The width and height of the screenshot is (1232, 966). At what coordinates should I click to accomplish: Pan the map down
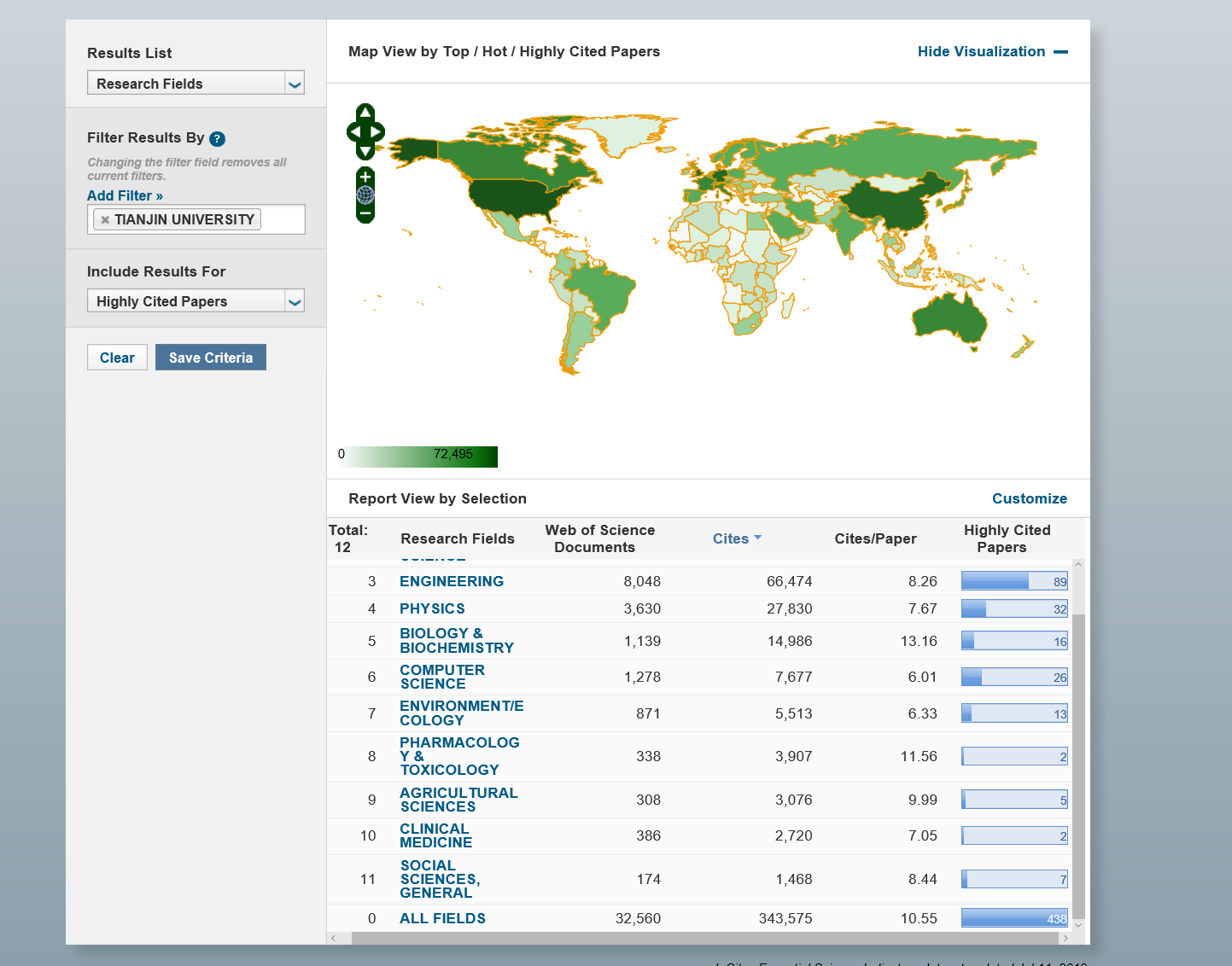tap(365, 152)
